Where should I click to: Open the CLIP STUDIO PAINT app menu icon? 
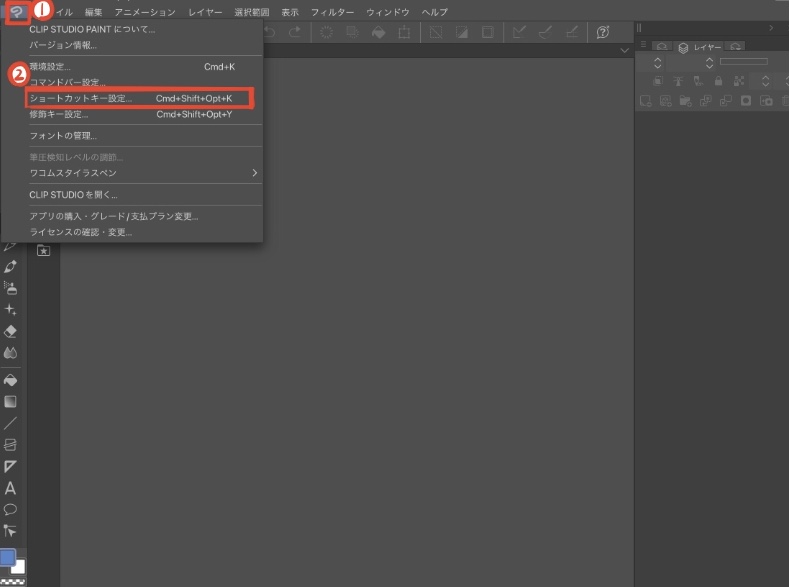(x=17, y=12)
